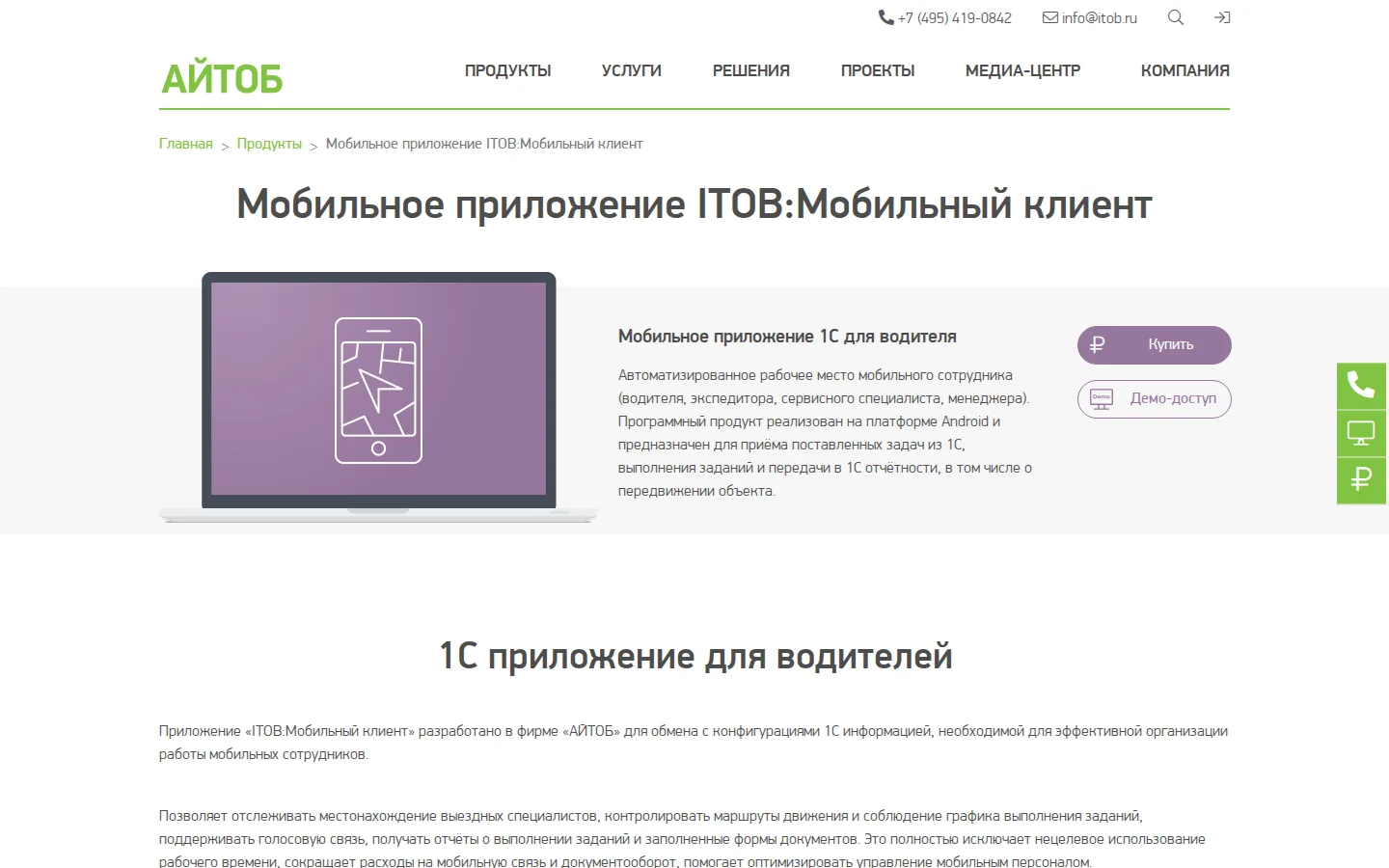Open the green side ruble price icon
Screen dimensions: 1389x868
[1361, 480]
